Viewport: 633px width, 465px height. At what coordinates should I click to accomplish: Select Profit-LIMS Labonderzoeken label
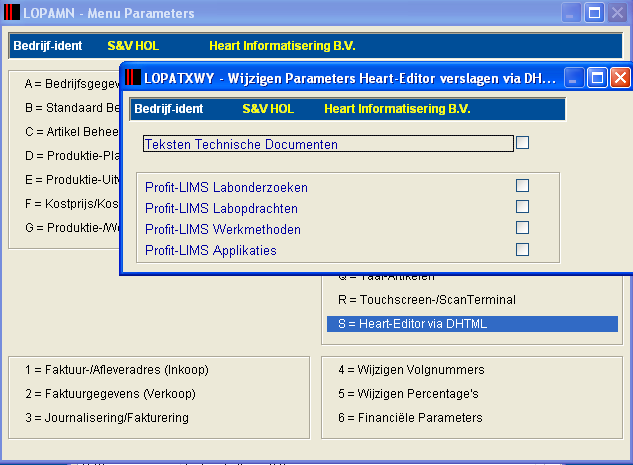coord(226,187)
